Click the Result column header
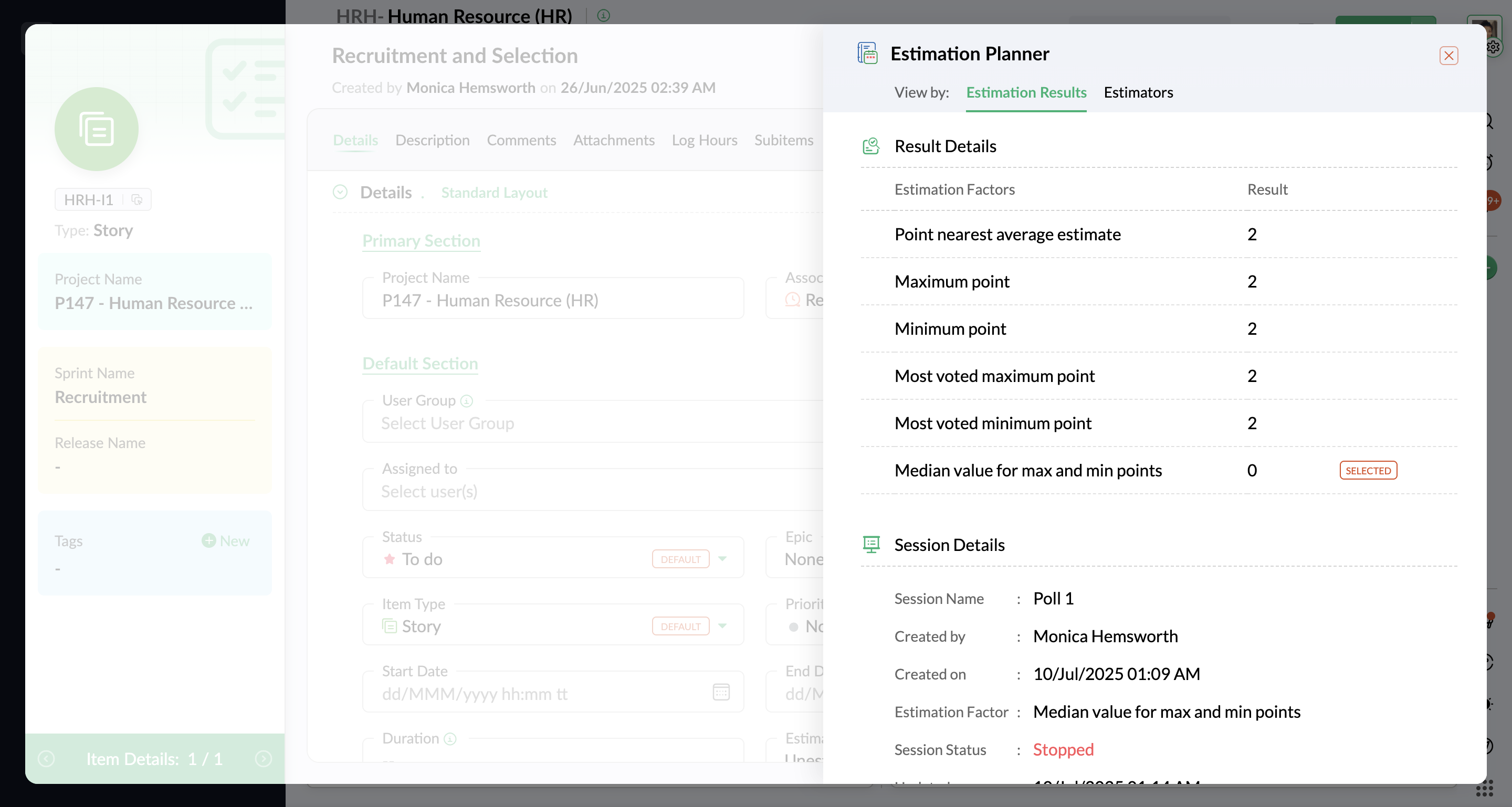Image resolution: width=1512 pixels, height=807 pixels. click(1267, 189)
